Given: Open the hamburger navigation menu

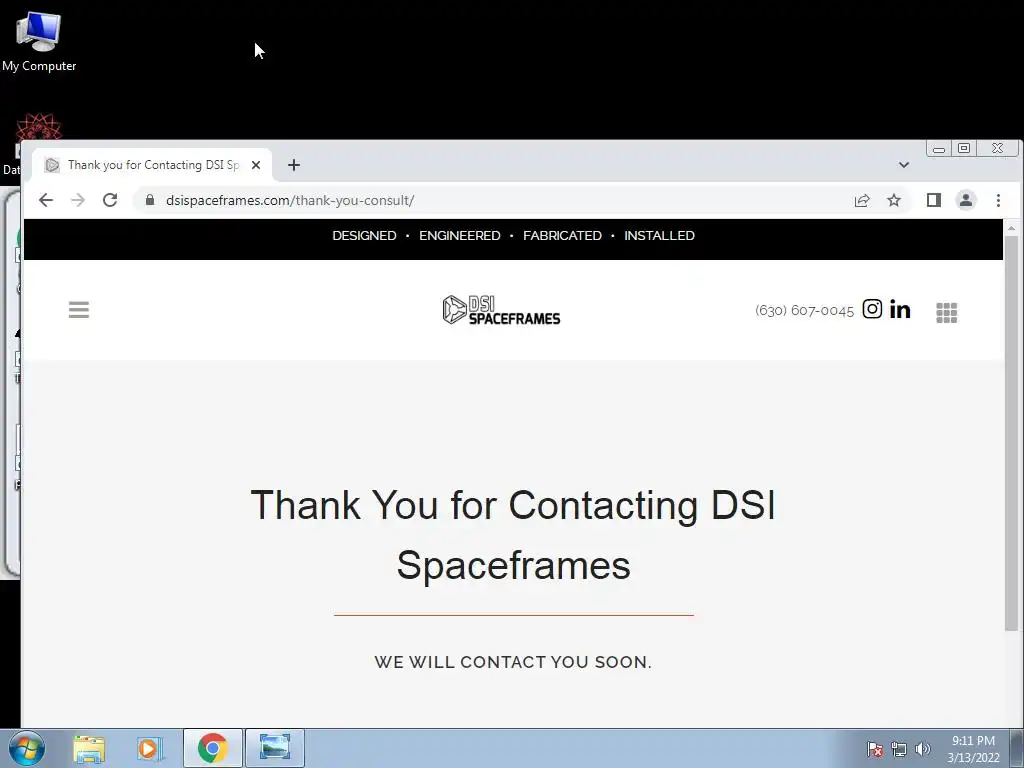Looking at the screenshot, I should [x=78, y=310].
